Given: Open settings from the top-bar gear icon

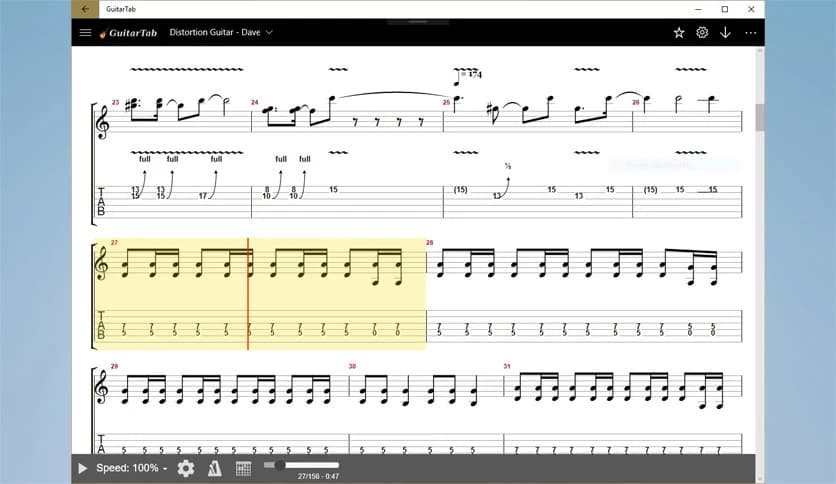Looking at the screenshot, I should tap(702, 33).
